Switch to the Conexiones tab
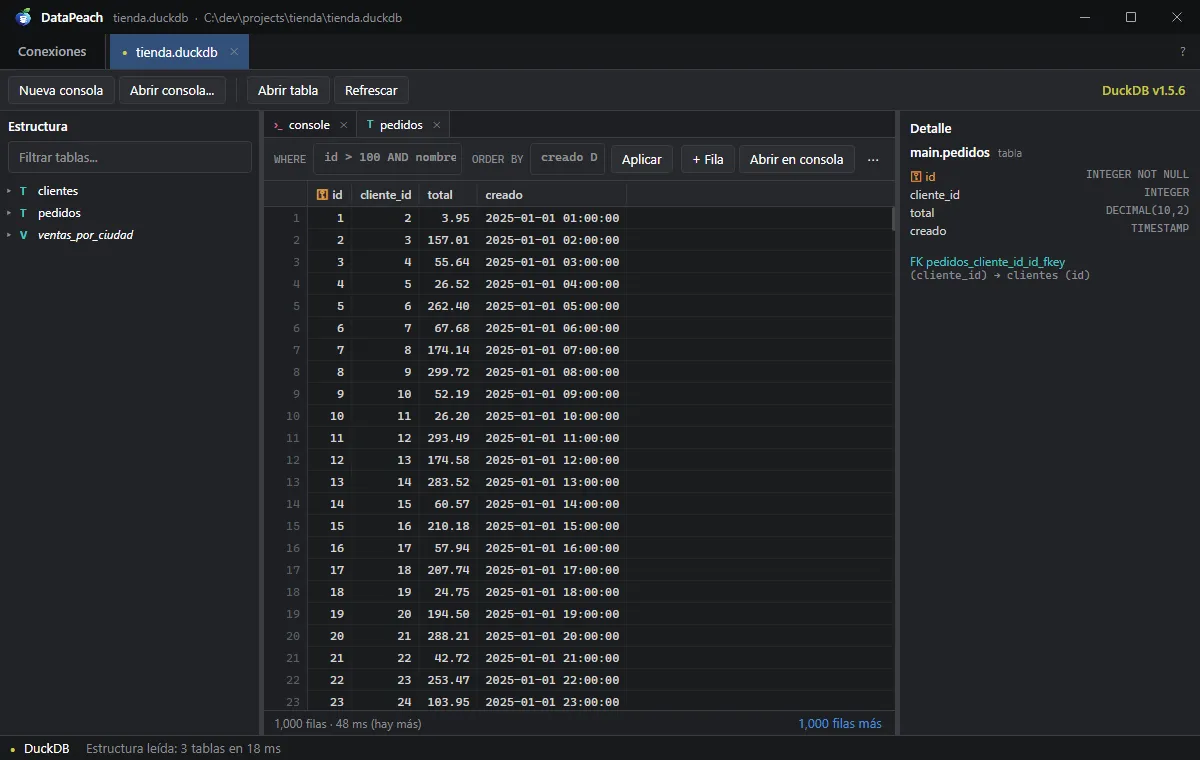This screenshot has width=1200, height=760. tap(52, 52)
